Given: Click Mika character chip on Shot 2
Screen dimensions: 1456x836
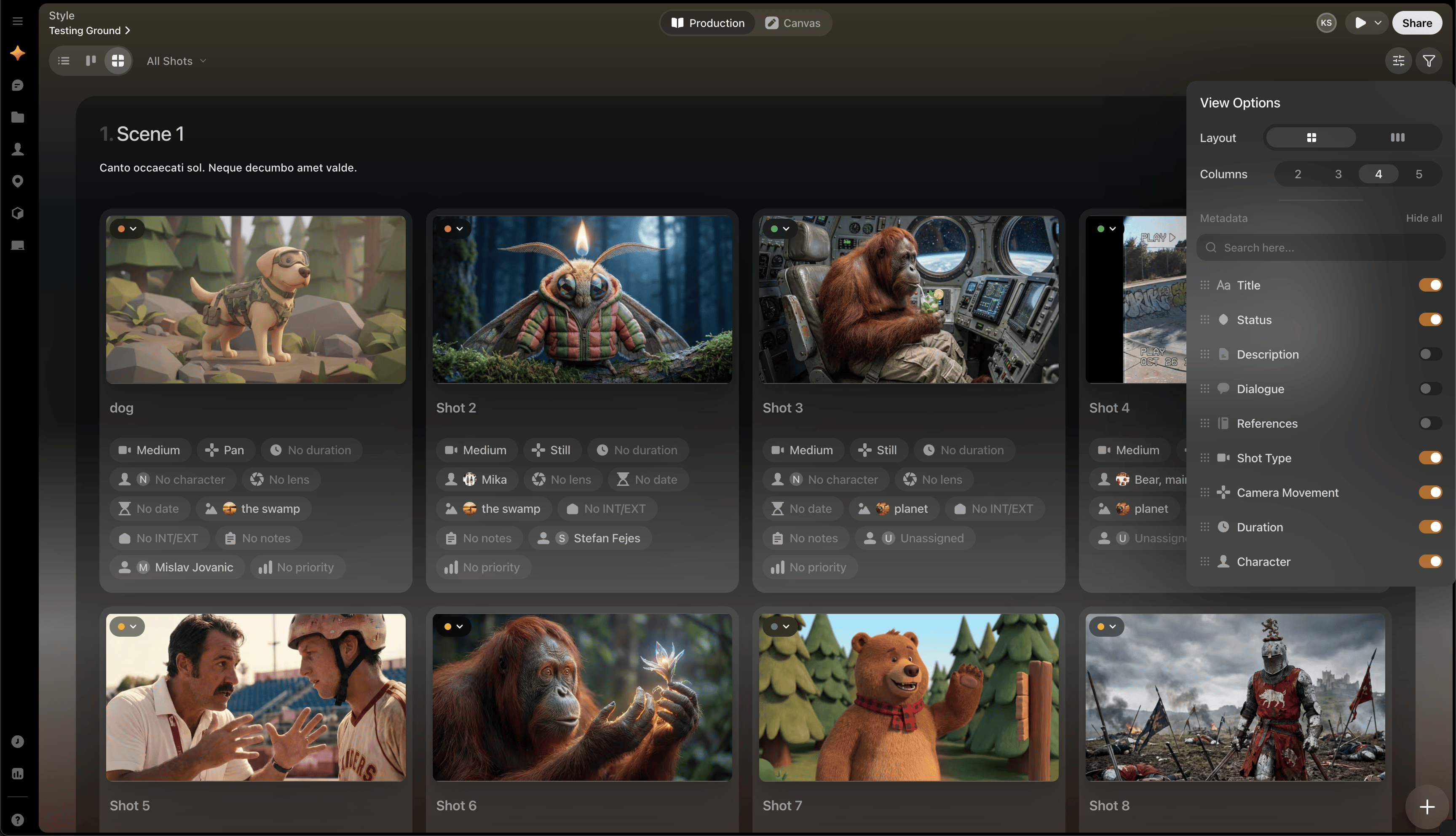Looking at the screenshot, I should tap(477, 480).
